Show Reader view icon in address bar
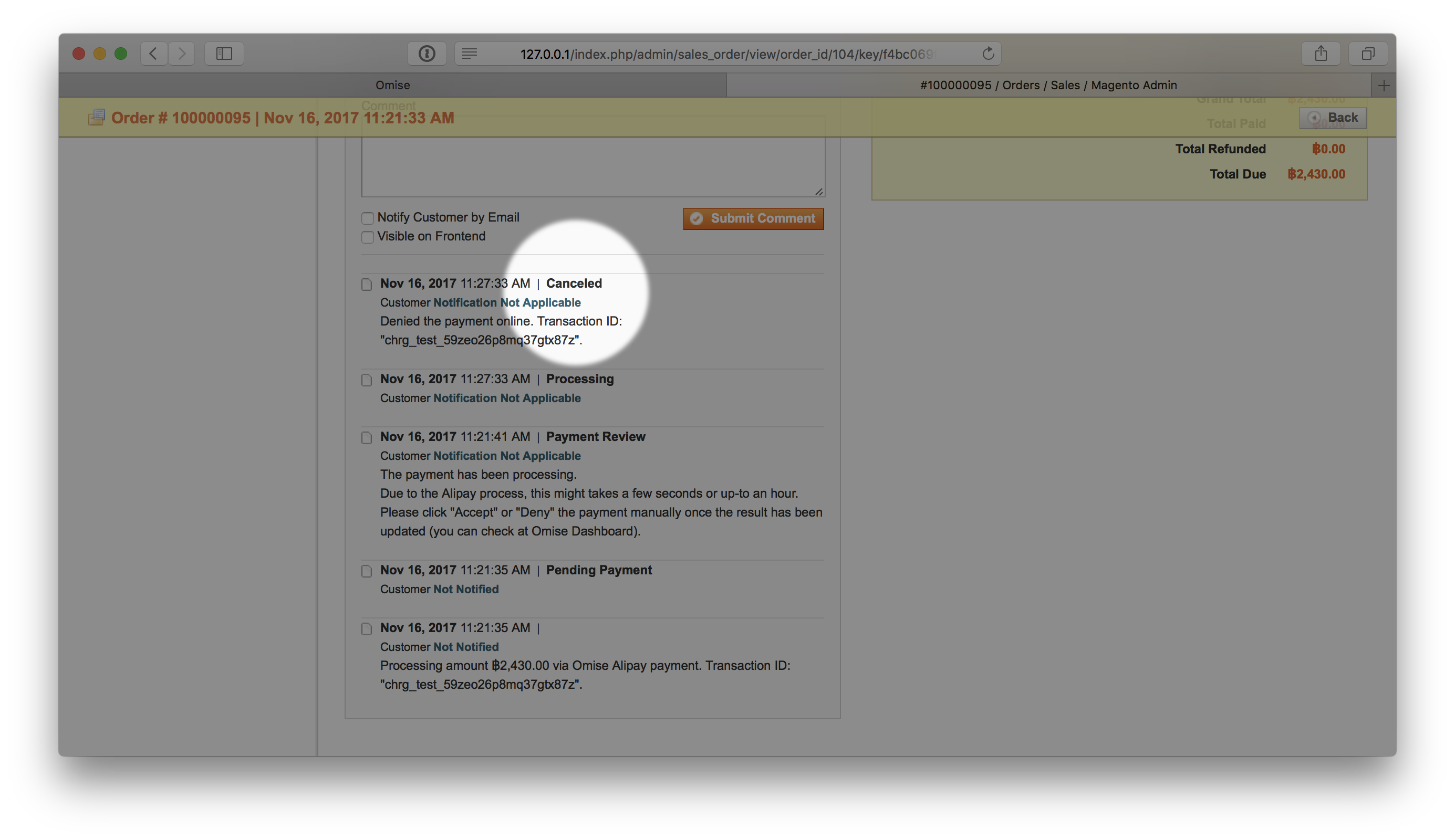The width and height of the screenshot is (1455, 840). pyautogui.click(x=470, y=54)
